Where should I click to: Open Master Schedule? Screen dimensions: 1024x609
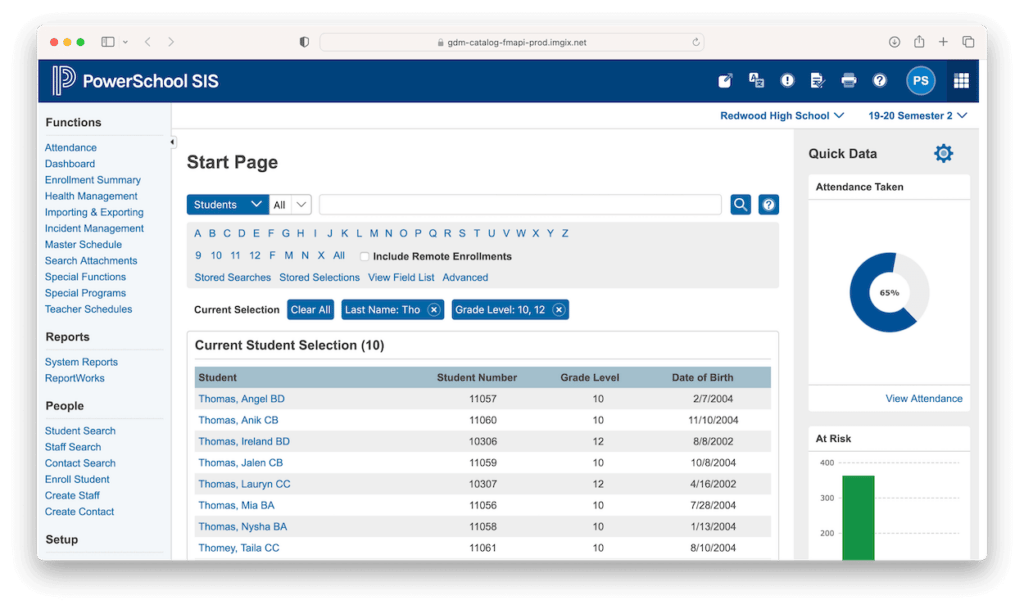pos(83,244)
